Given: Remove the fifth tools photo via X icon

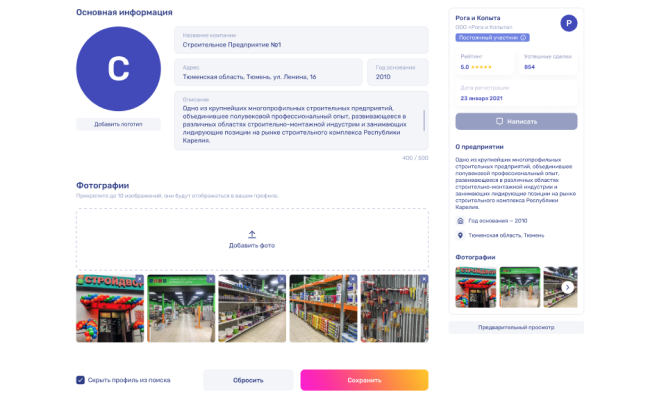Looking at the screenshot, I should (424, 279).
